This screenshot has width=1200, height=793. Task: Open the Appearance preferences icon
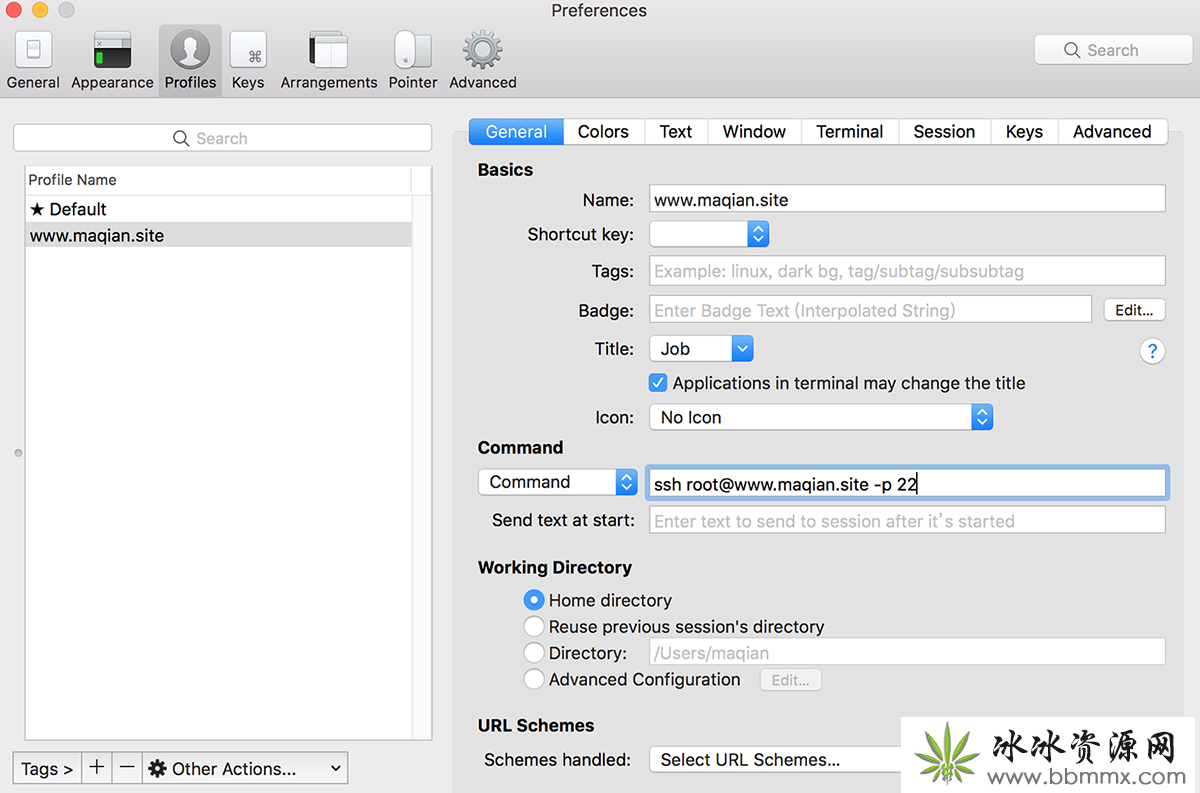(112, 60)
